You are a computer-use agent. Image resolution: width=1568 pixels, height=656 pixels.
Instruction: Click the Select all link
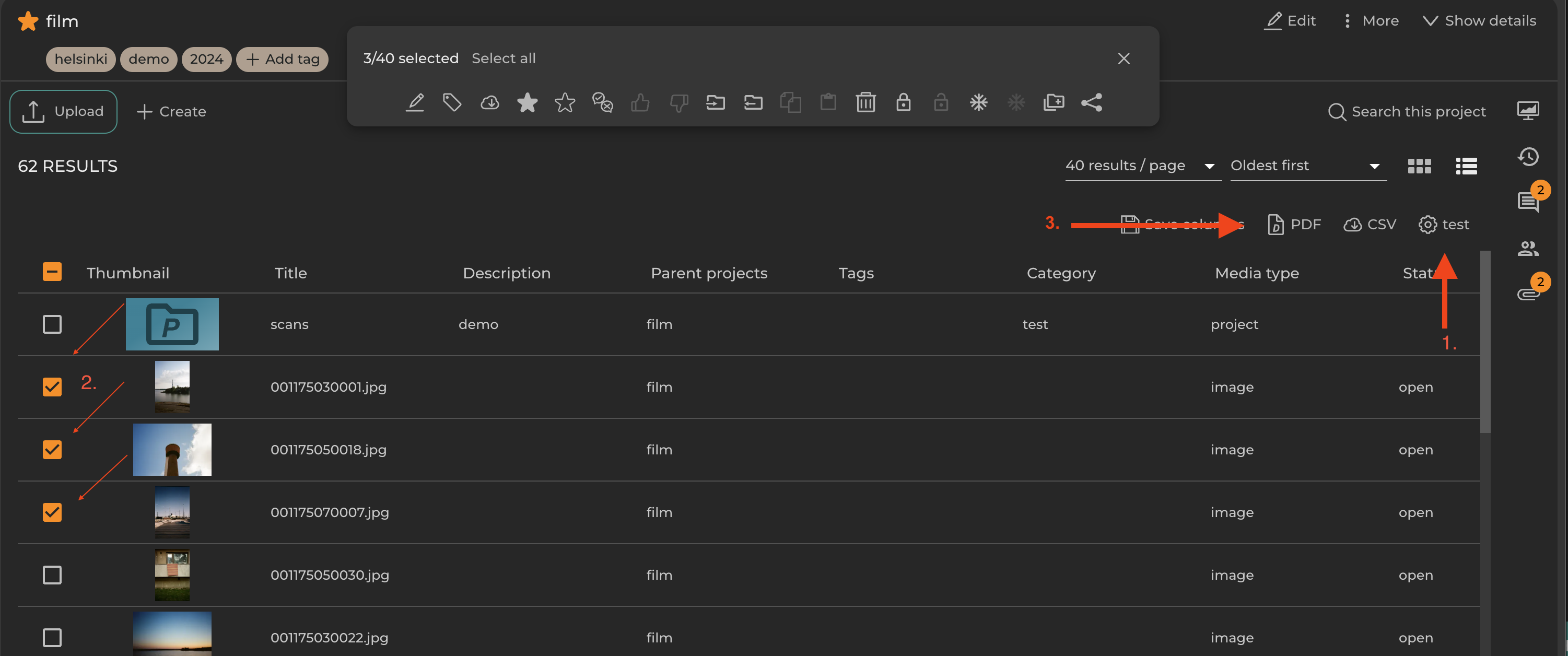504,58
